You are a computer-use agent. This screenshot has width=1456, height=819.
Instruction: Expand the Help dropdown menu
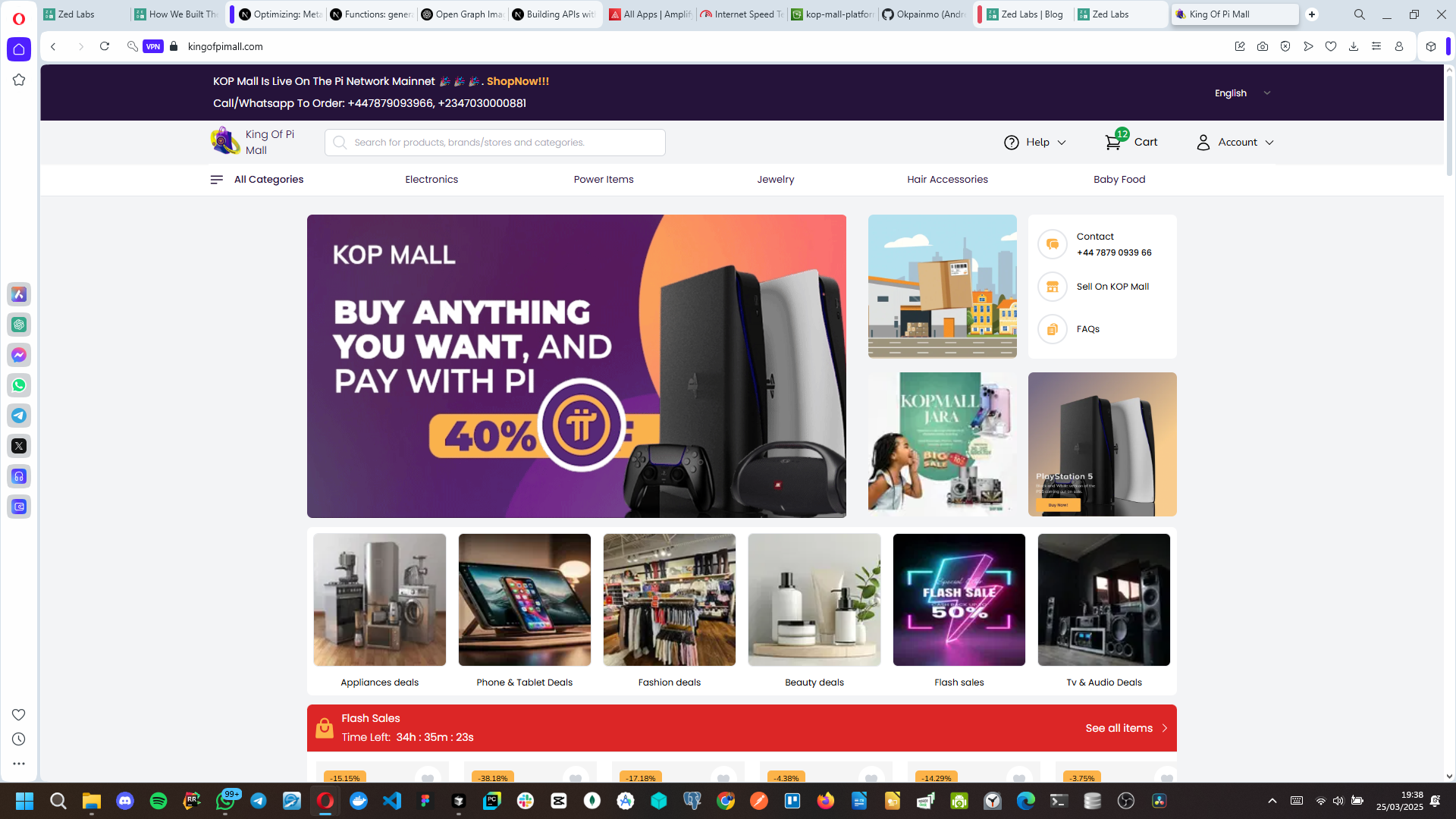(1035, 143)
